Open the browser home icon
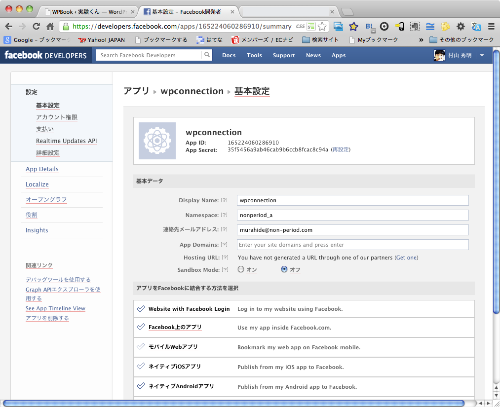The image size is (500, 407). [x=50, y=26]
